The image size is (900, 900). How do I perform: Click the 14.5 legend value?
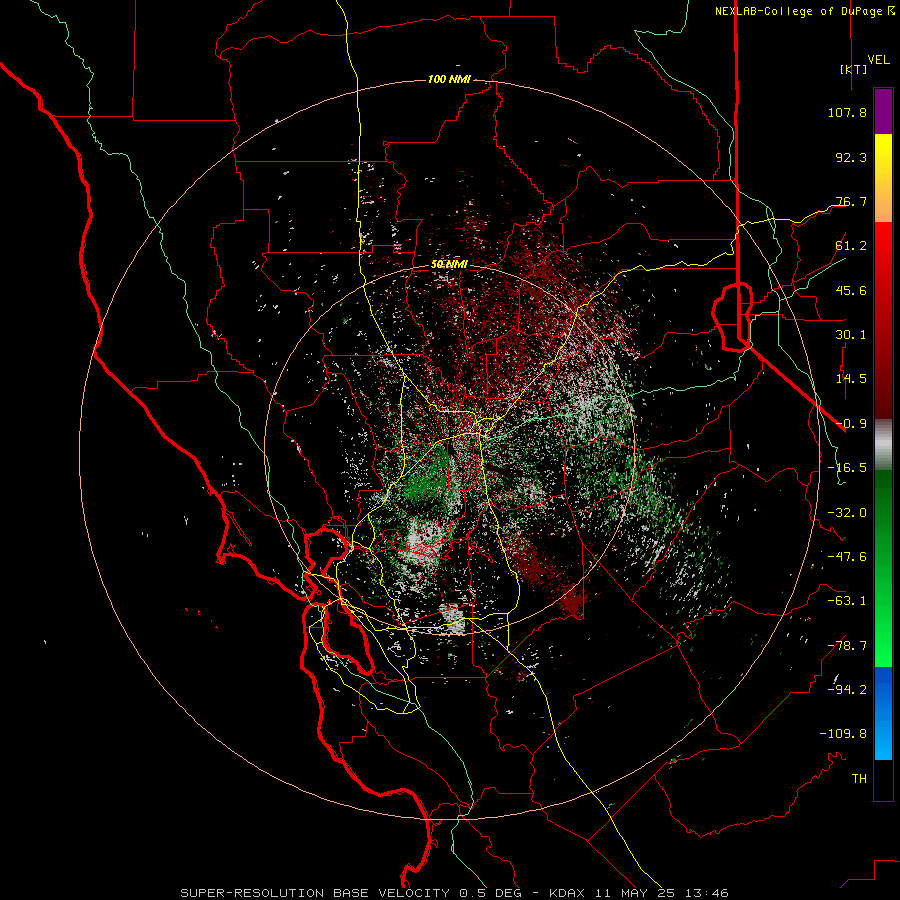[851, 379]
